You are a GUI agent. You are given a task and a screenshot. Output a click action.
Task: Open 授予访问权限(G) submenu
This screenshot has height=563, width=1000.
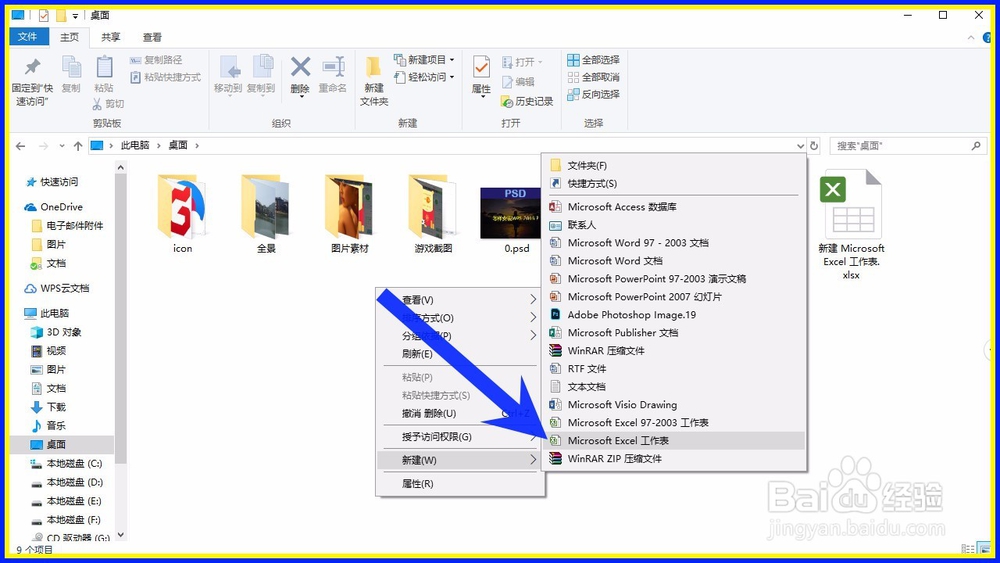pyautogui.click(x=460, y=437)
